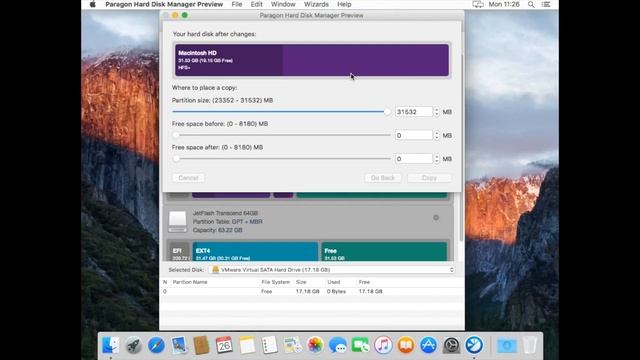The image size is (640, 360).
Task: Click the free space before slider knob
Action: tap(176, 135)
